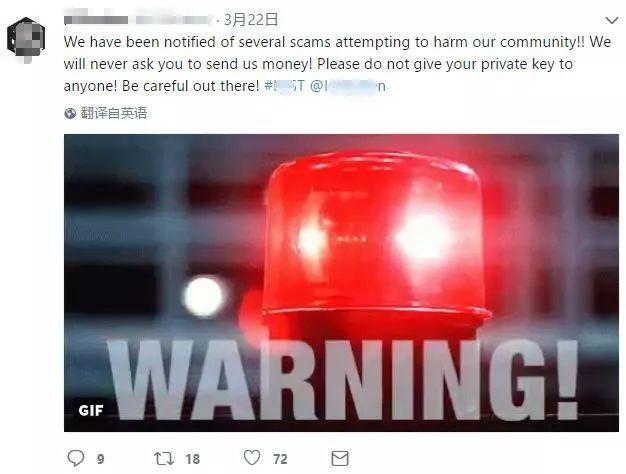Viewport: 626px width, 474px height.
Task: Click the reply count 9
Action: pos(101,459)
